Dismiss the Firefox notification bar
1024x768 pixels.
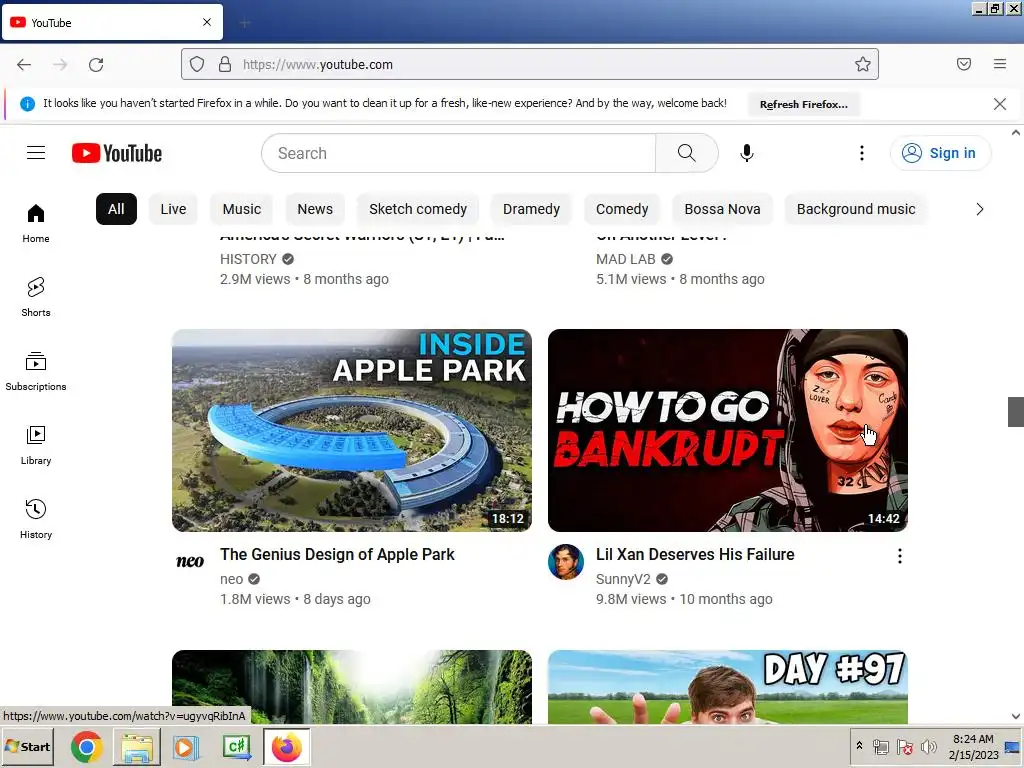pyautogui.click(x=999, y=104)
